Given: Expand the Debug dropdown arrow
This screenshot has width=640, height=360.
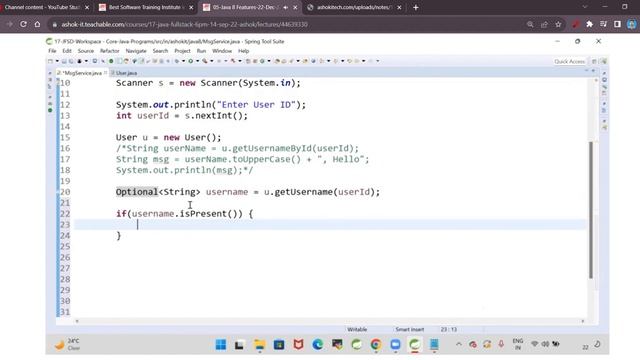Looking at the screenshot, I should click(x=183, y=61).
